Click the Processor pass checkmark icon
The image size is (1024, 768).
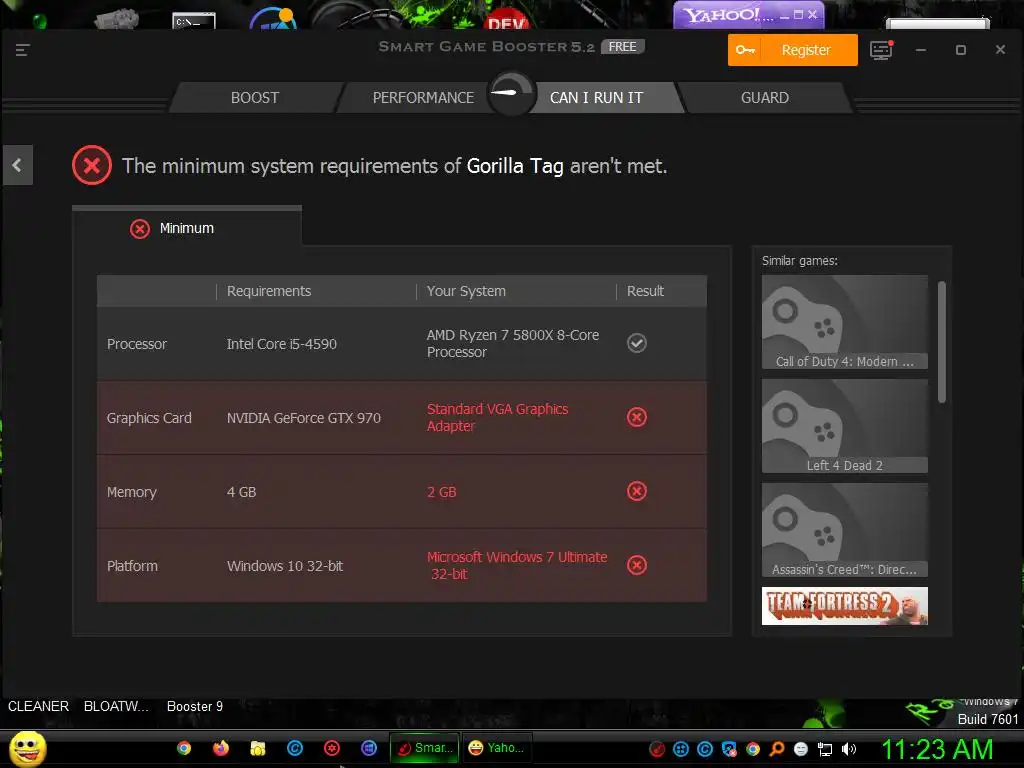(x=637, y=343)
